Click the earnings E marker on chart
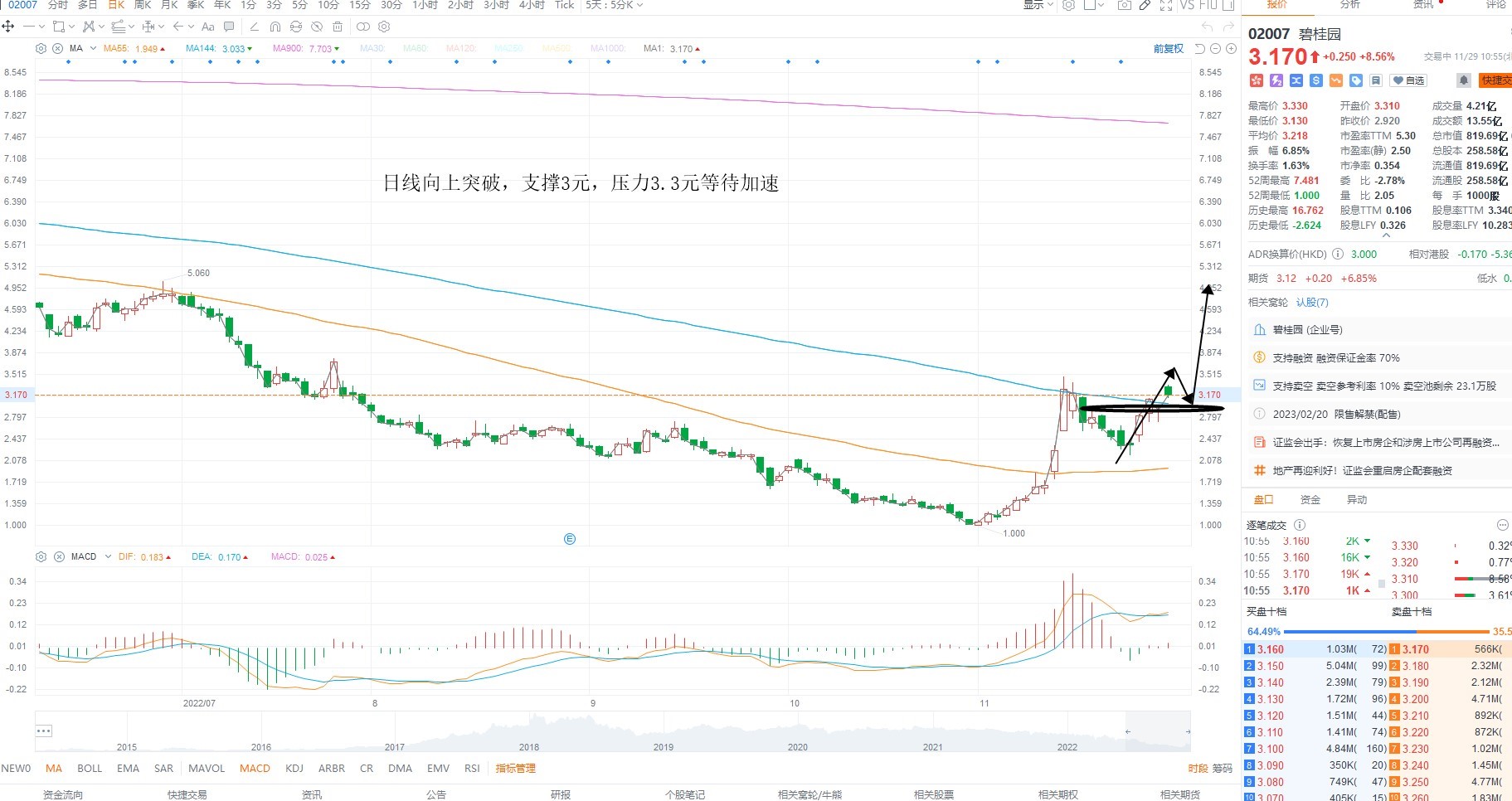1512x801 pixels. coord(570,539)
